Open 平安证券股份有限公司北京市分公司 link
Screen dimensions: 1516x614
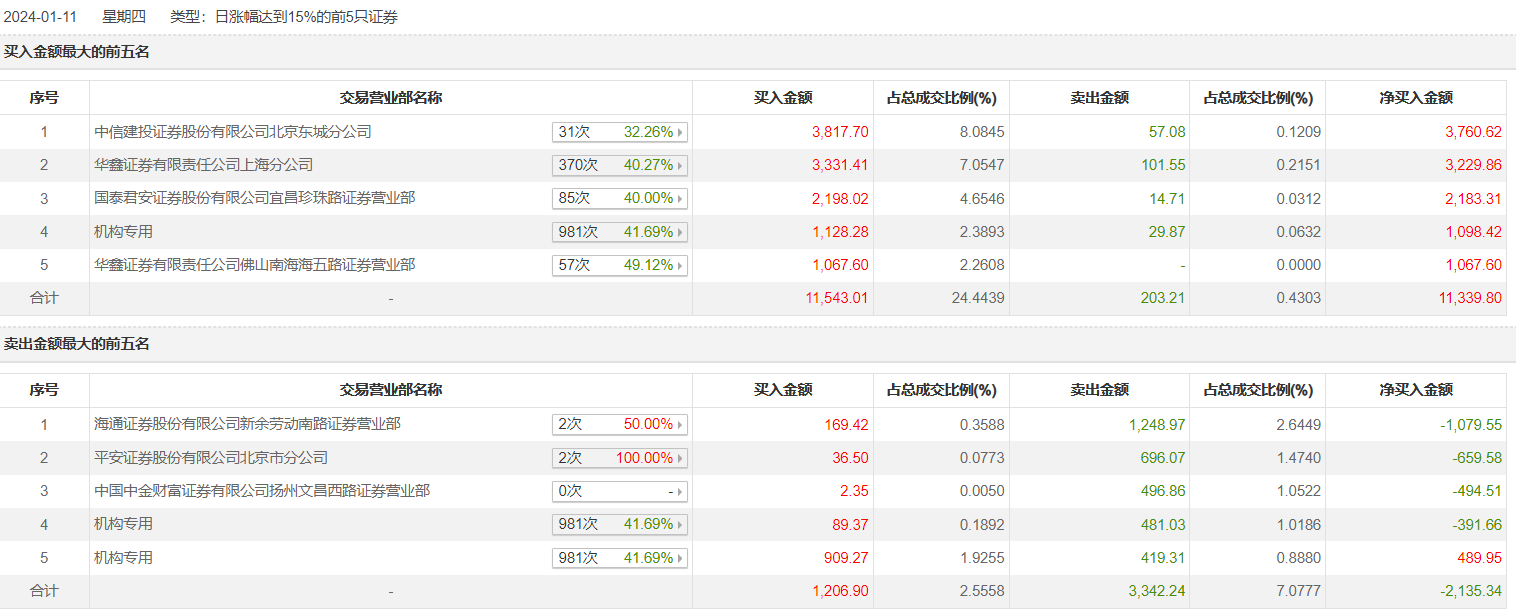pos(211,458)
